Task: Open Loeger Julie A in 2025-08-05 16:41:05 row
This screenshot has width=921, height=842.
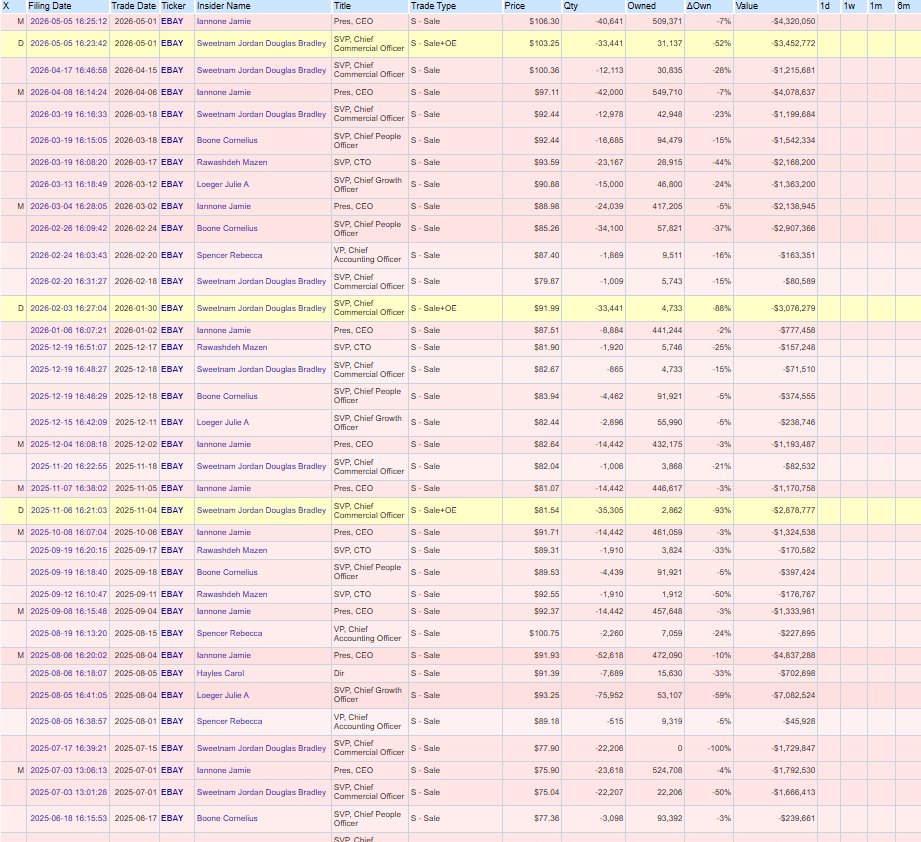Action: pyautogui.click(x=223, y=695)
